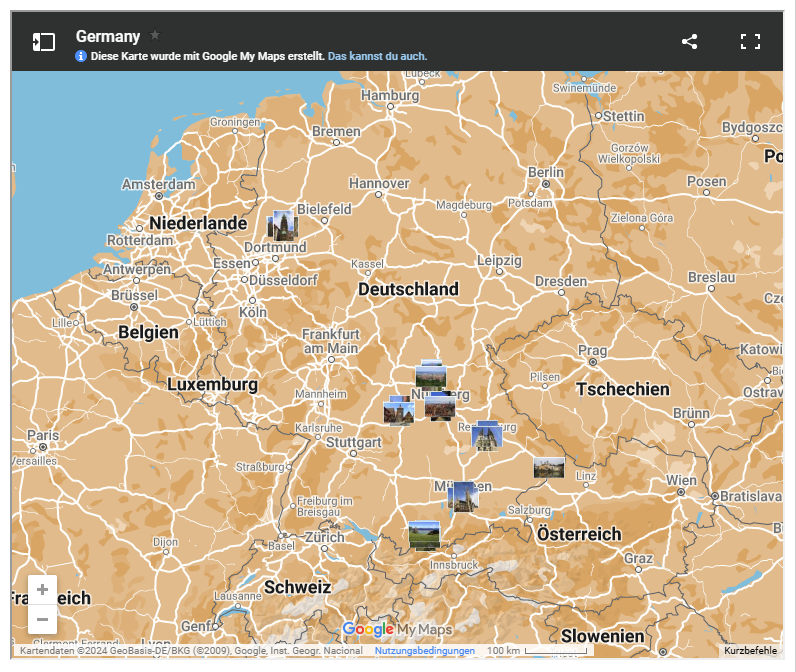Open the photo marker north of Stuttgart's east
Screen dimensions: 796x672
coord(399,411)
